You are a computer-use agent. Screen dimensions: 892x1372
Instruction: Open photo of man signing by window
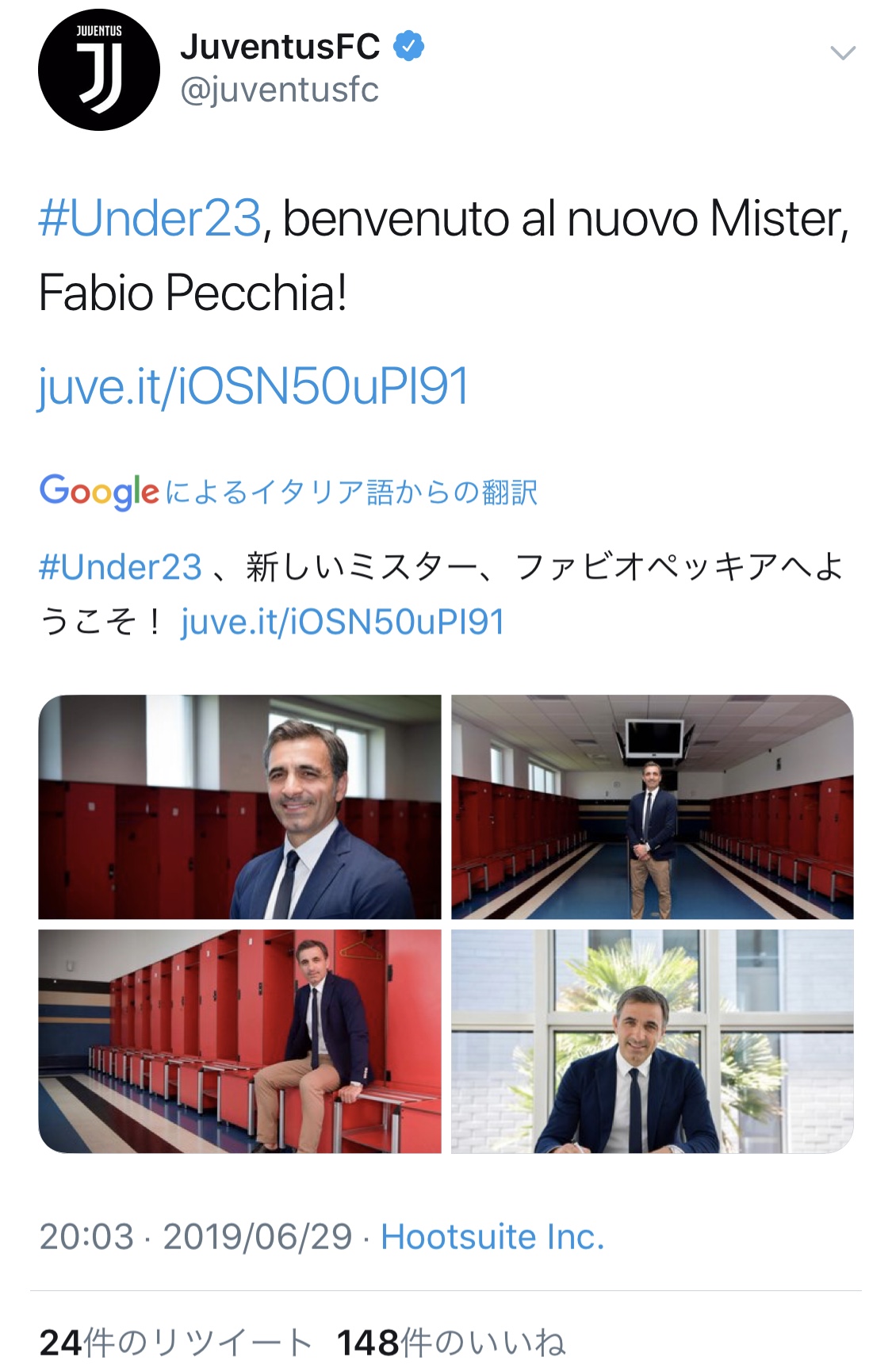point(653,1041)
